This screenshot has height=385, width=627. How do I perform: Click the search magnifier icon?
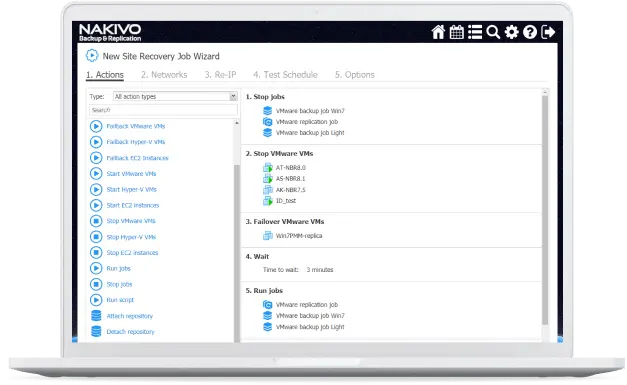tap(493, 32)
